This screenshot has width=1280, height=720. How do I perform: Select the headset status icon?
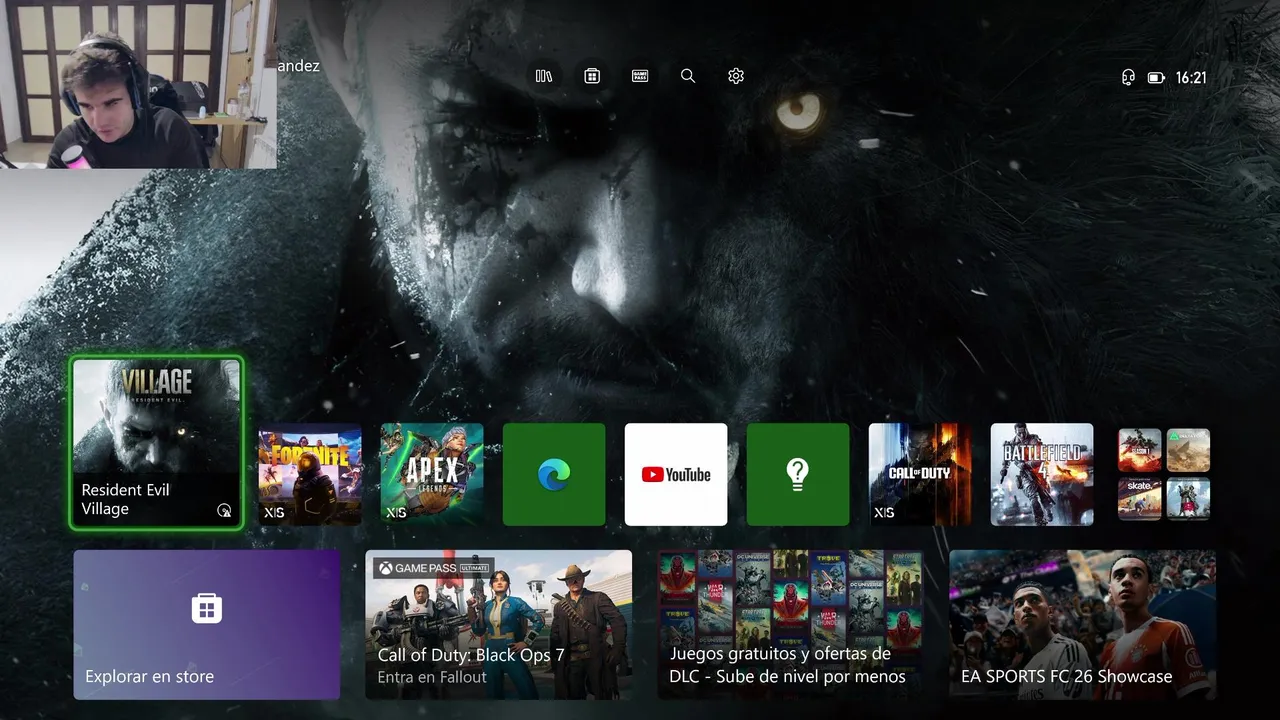point(1128,78)
